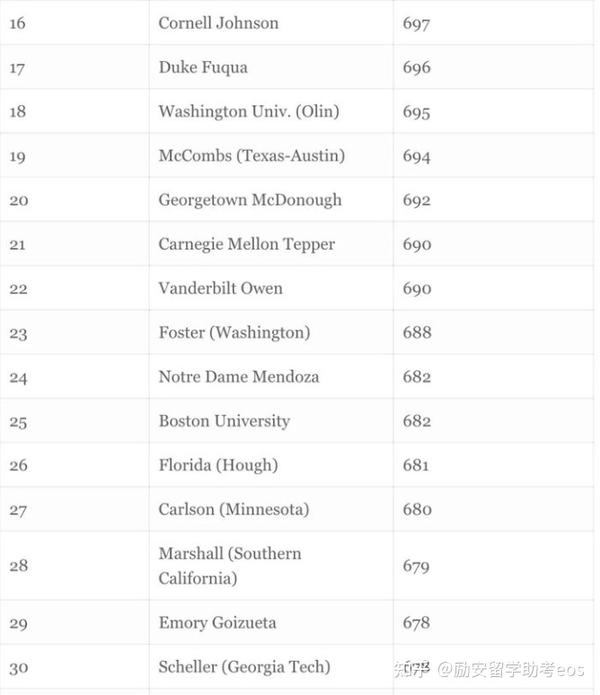Select Scheller (Georgia Tech) row text

(244, 667)
